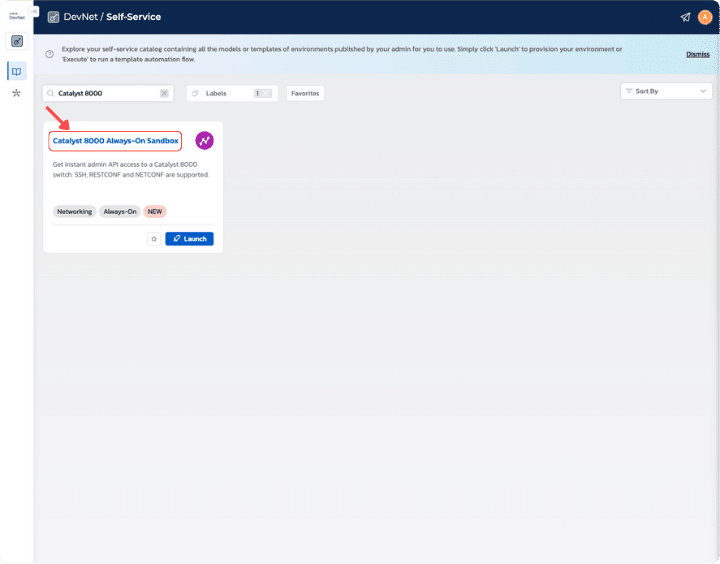Open the Sort By dropdown
Screen dimensions: 720x564
click(x=666, y=91)
